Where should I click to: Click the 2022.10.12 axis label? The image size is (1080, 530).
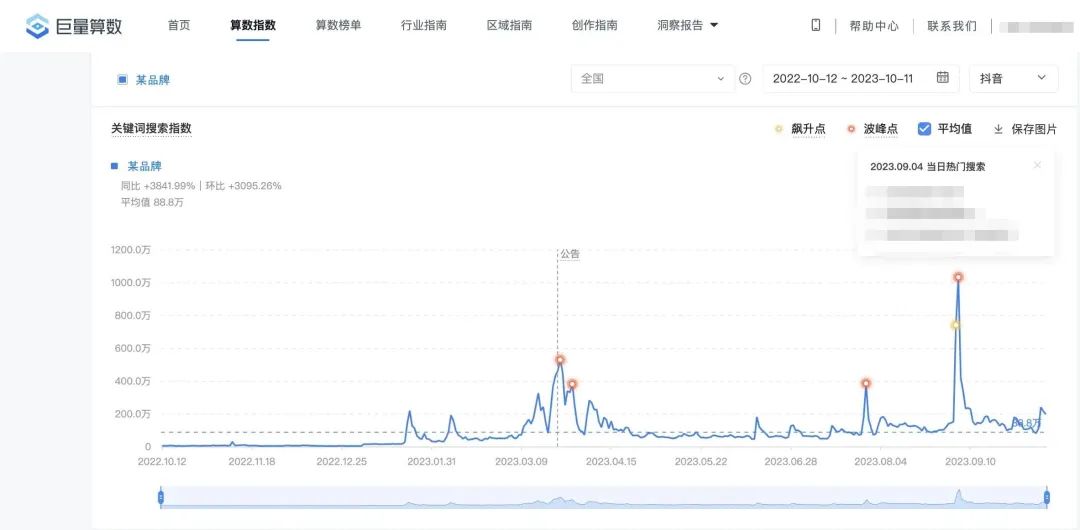[x=161, y=462]
